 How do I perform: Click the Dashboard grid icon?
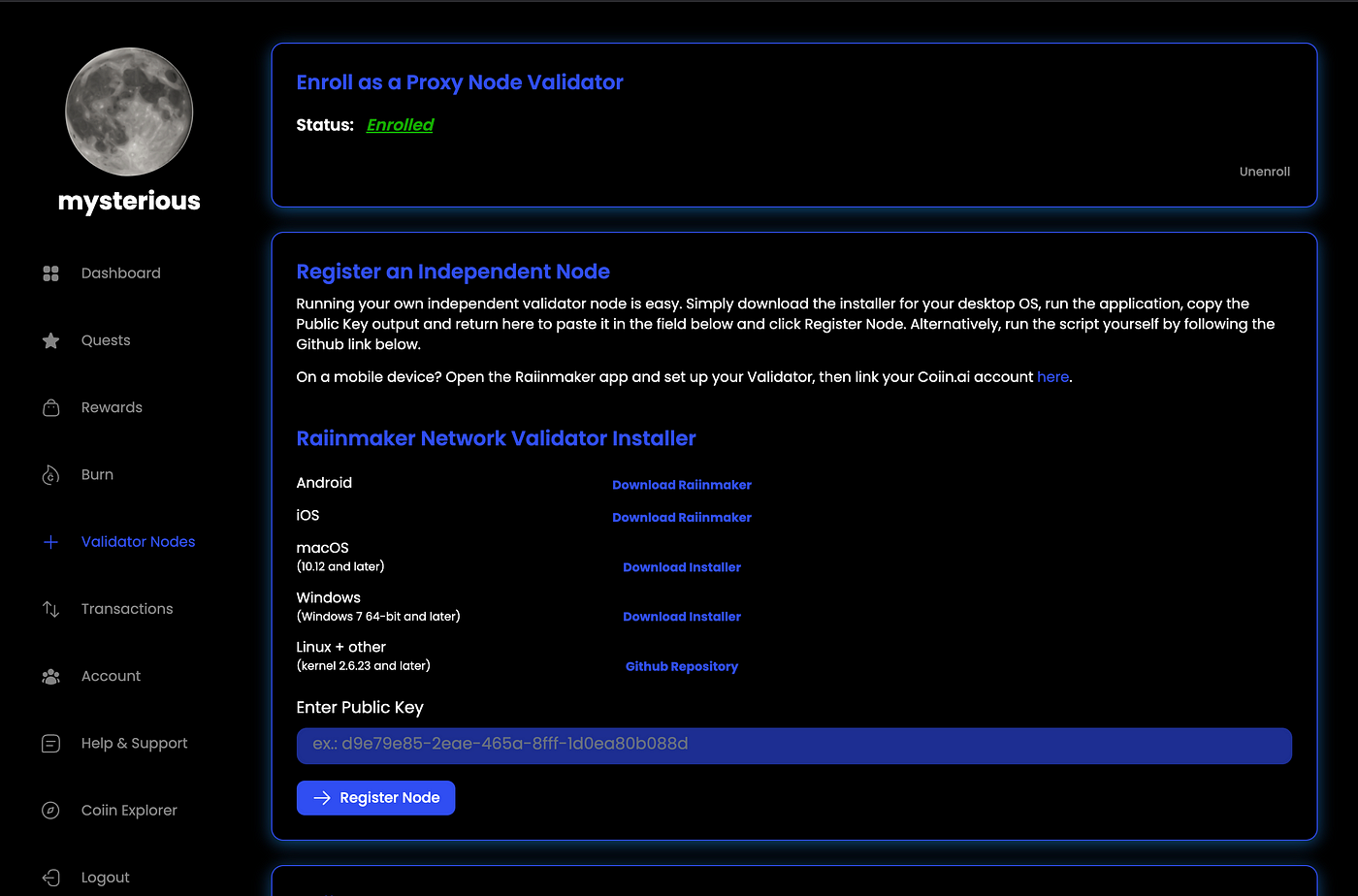[51, 273]
